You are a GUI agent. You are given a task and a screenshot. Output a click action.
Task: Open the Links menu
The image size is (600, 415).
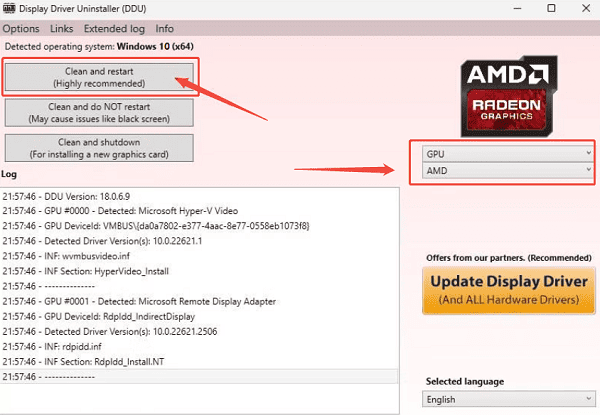[x=61, y=29]
